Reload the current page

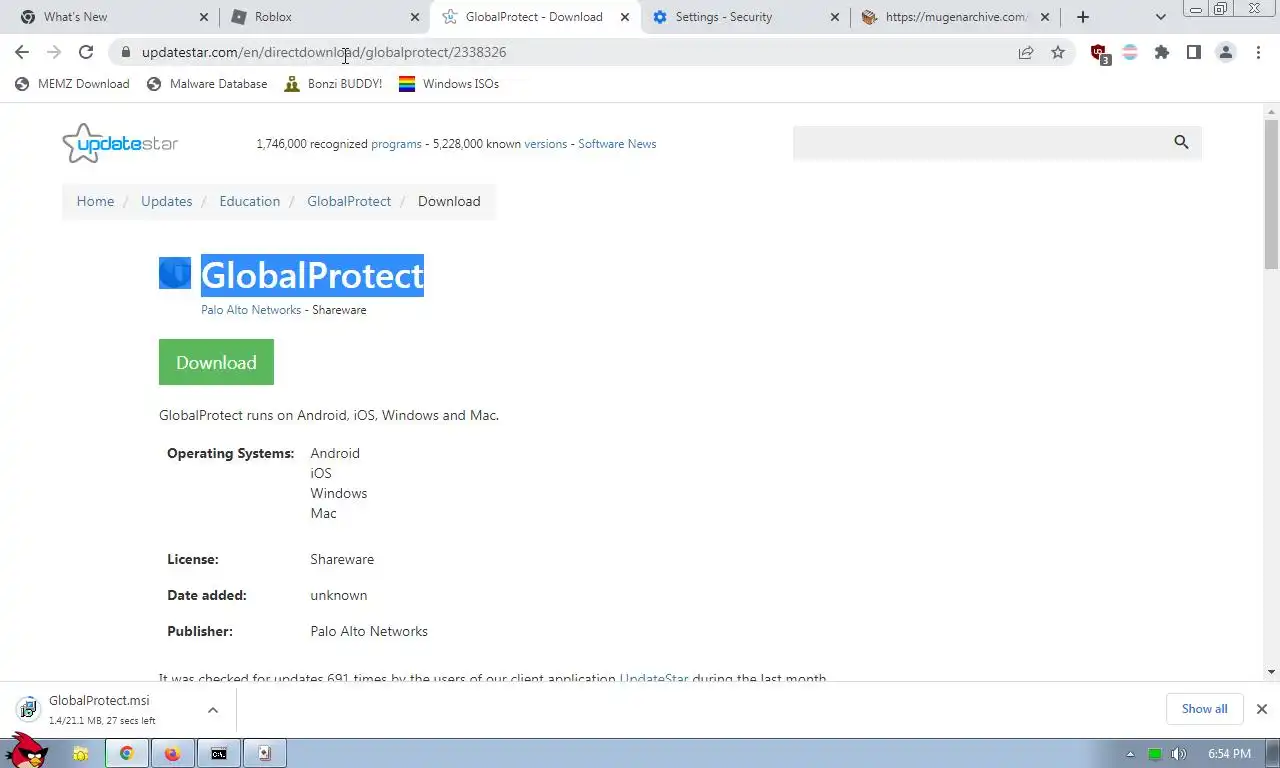(86, 52)
